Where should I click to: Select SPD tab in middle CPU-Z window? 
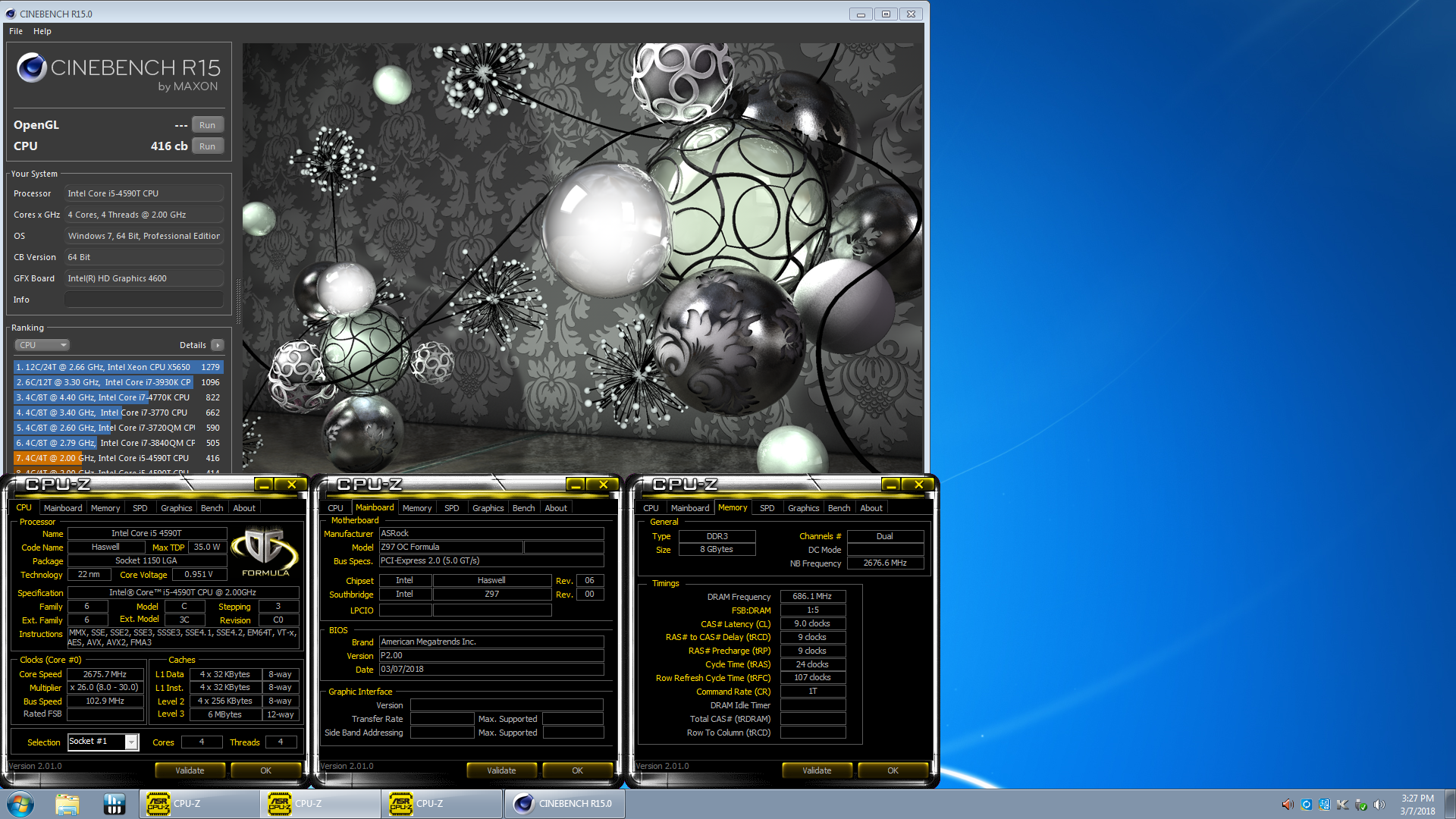tap(452, 508)
